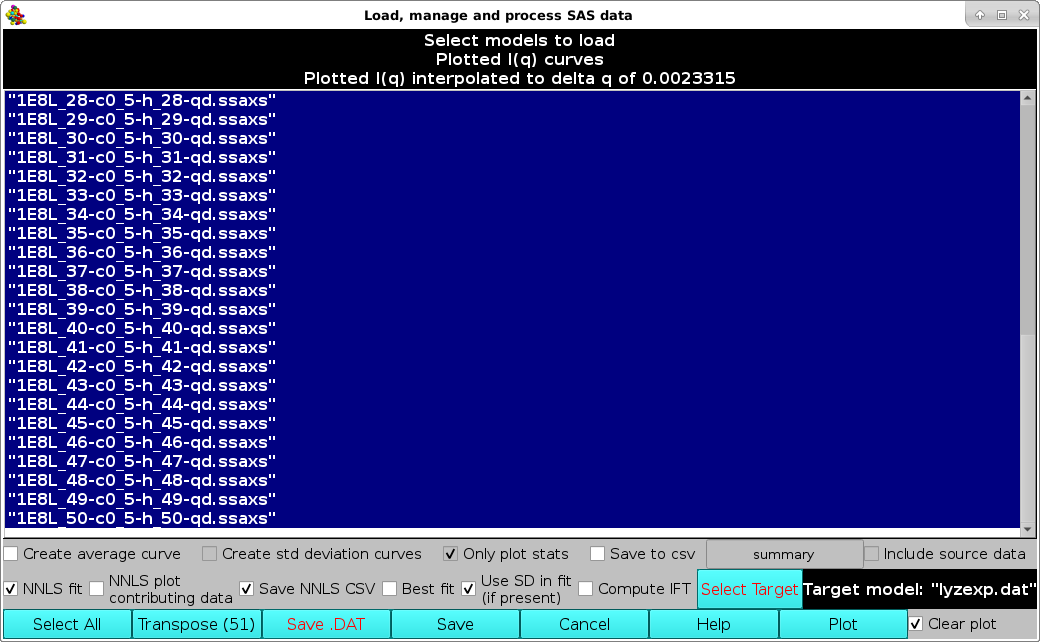Click the window roll-up arrow icon

[x=979, y=15]
